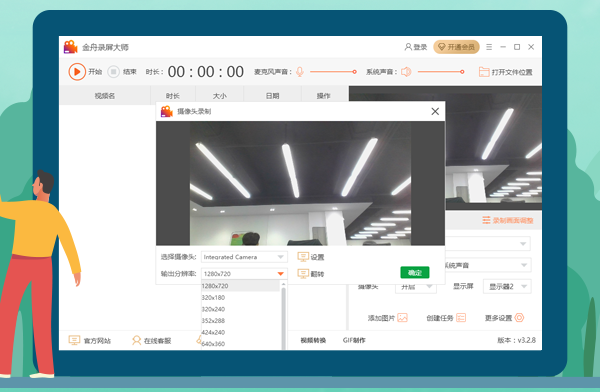Adjust the microphone volume slider
The image size is (600, 392).
click(333, 72)
